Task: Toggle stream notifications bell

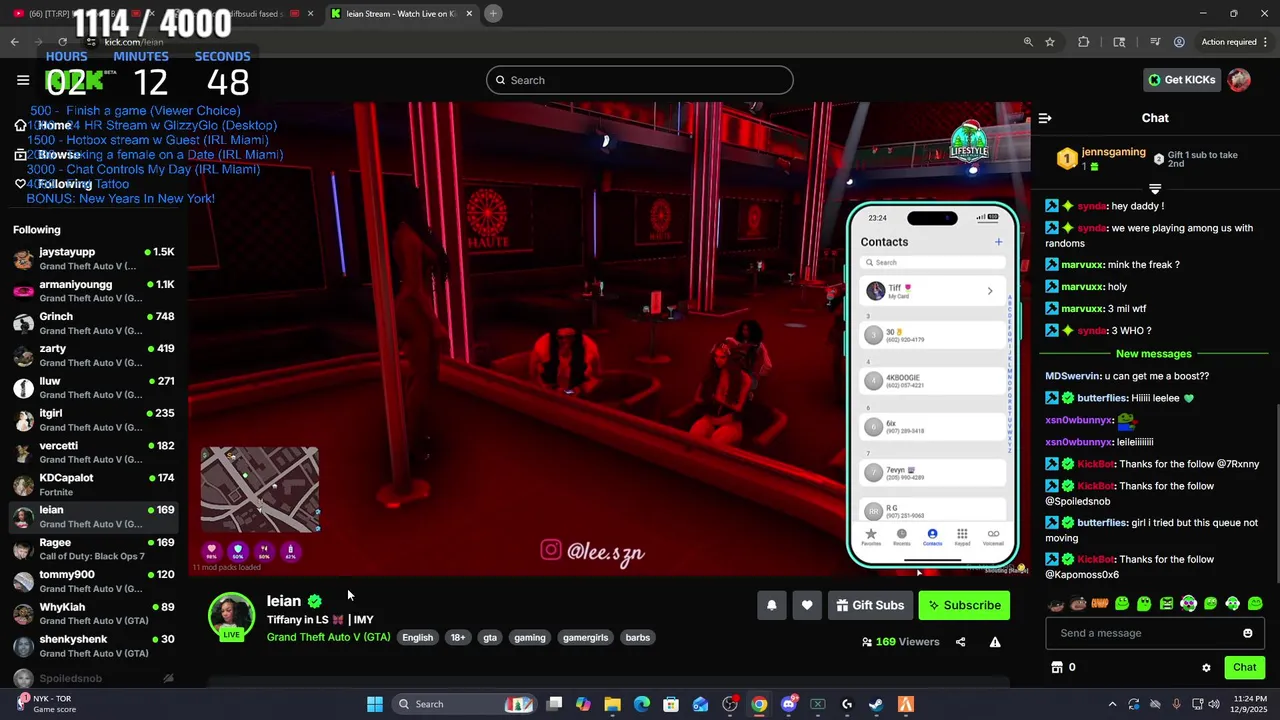Action: [x=771, y=605]
